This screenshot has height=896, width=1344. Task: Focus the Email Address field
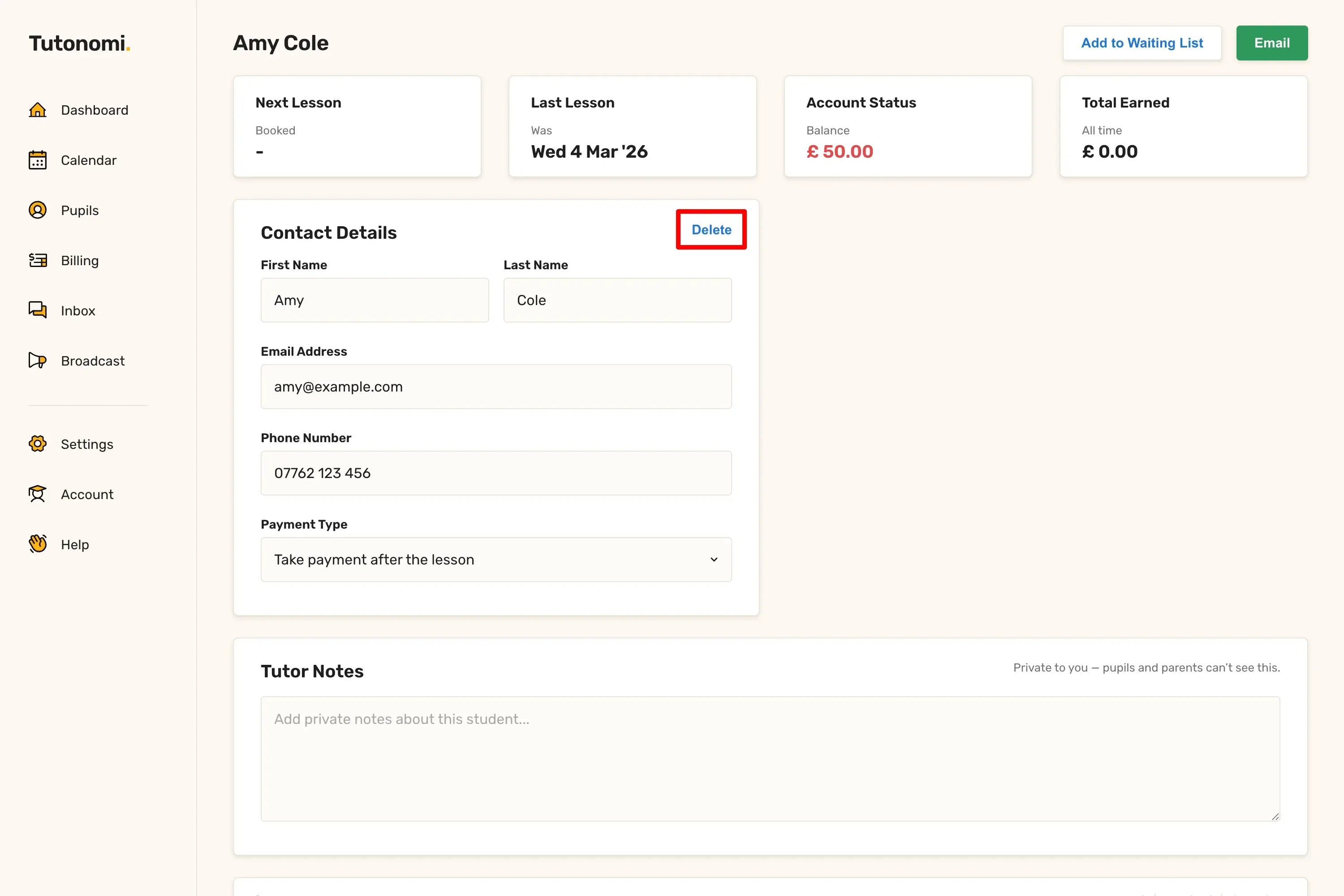point(495,387)
